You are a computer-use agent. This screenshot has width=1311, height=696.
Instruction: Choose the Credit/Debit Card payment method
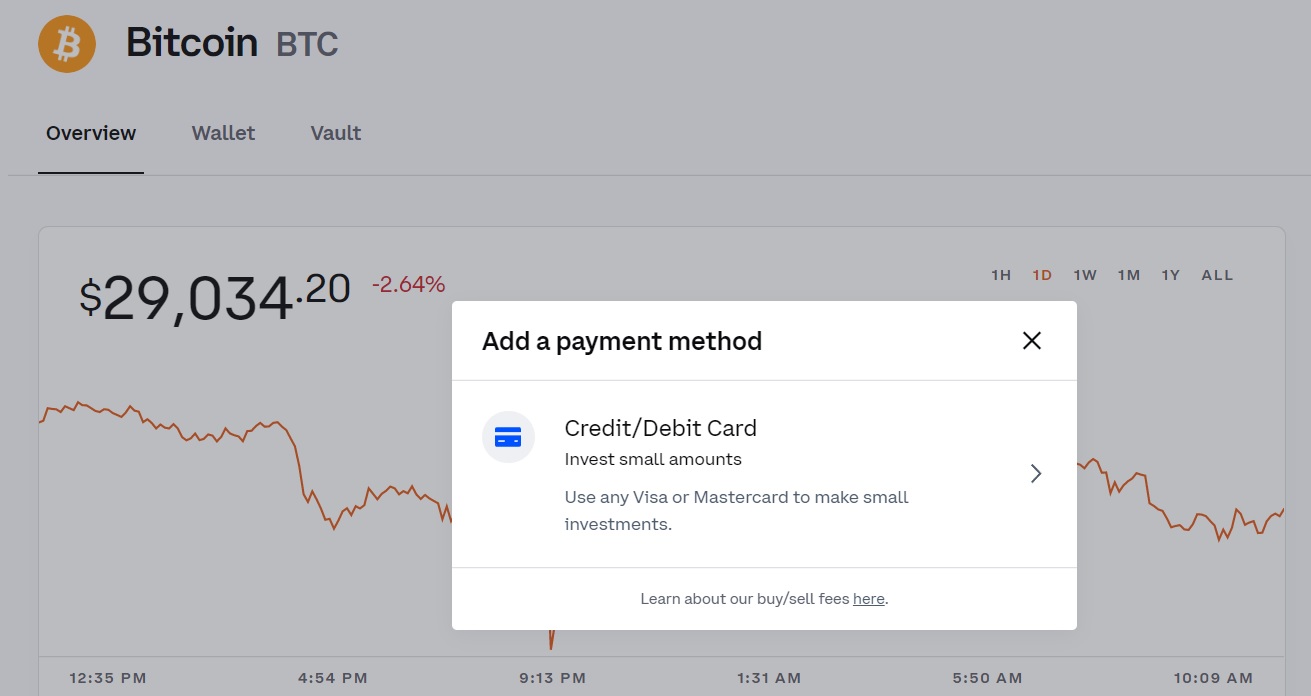pos(764,474)
